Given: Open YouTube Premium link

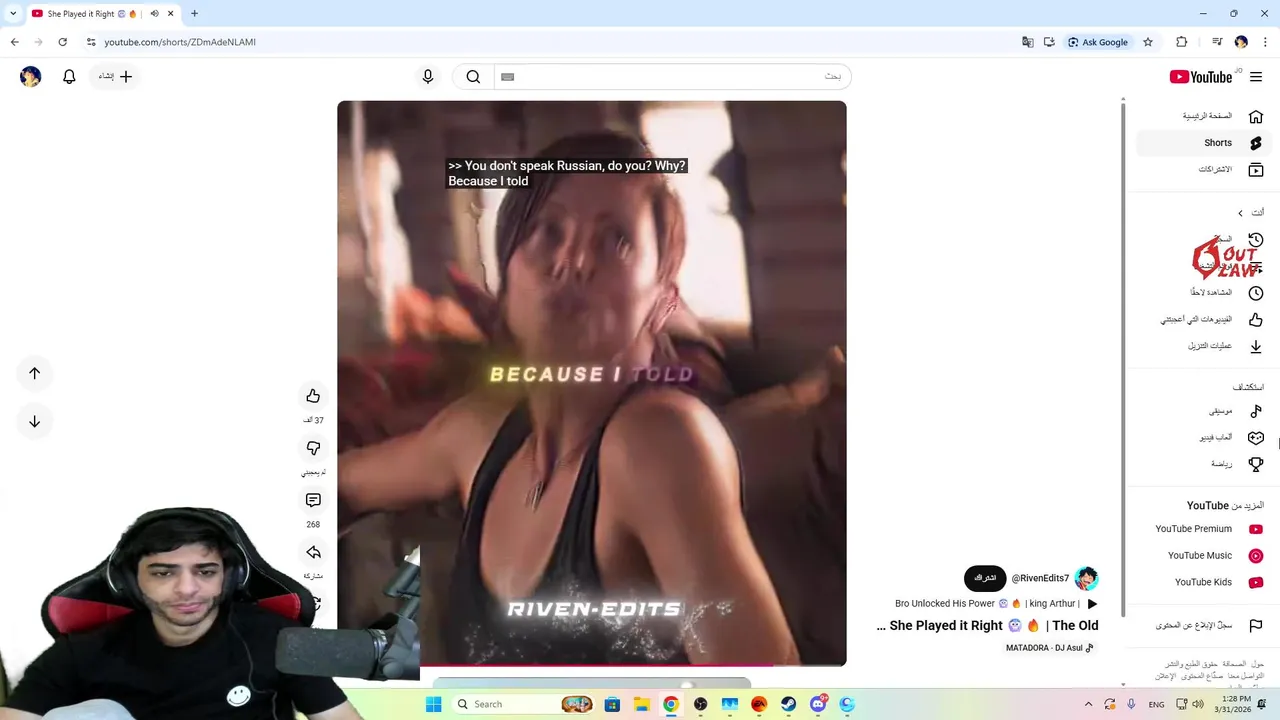Looking at the screenshot, I should pyautogui.click(x=1203, y=529).
